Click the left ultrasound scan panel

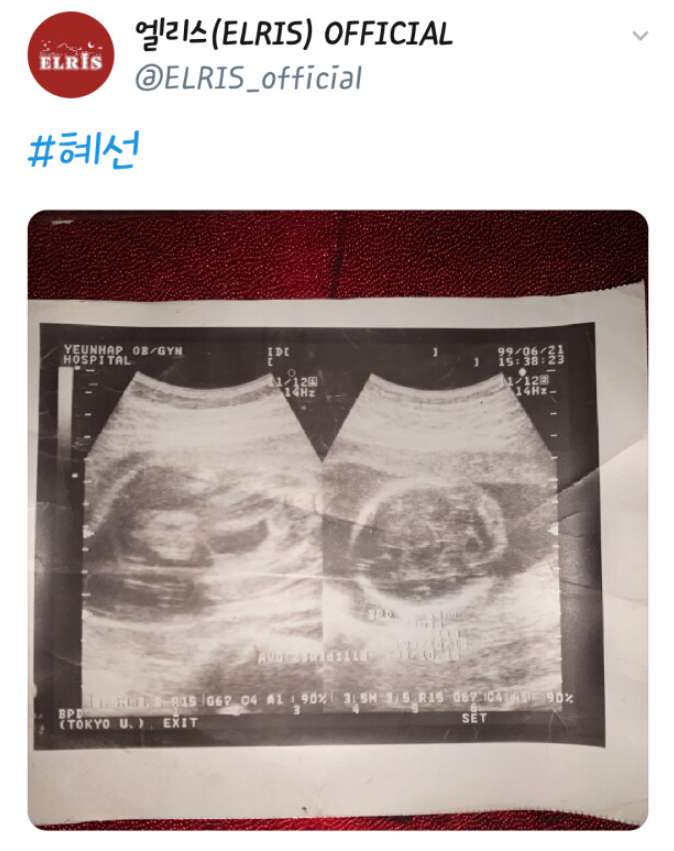[204, 535]
